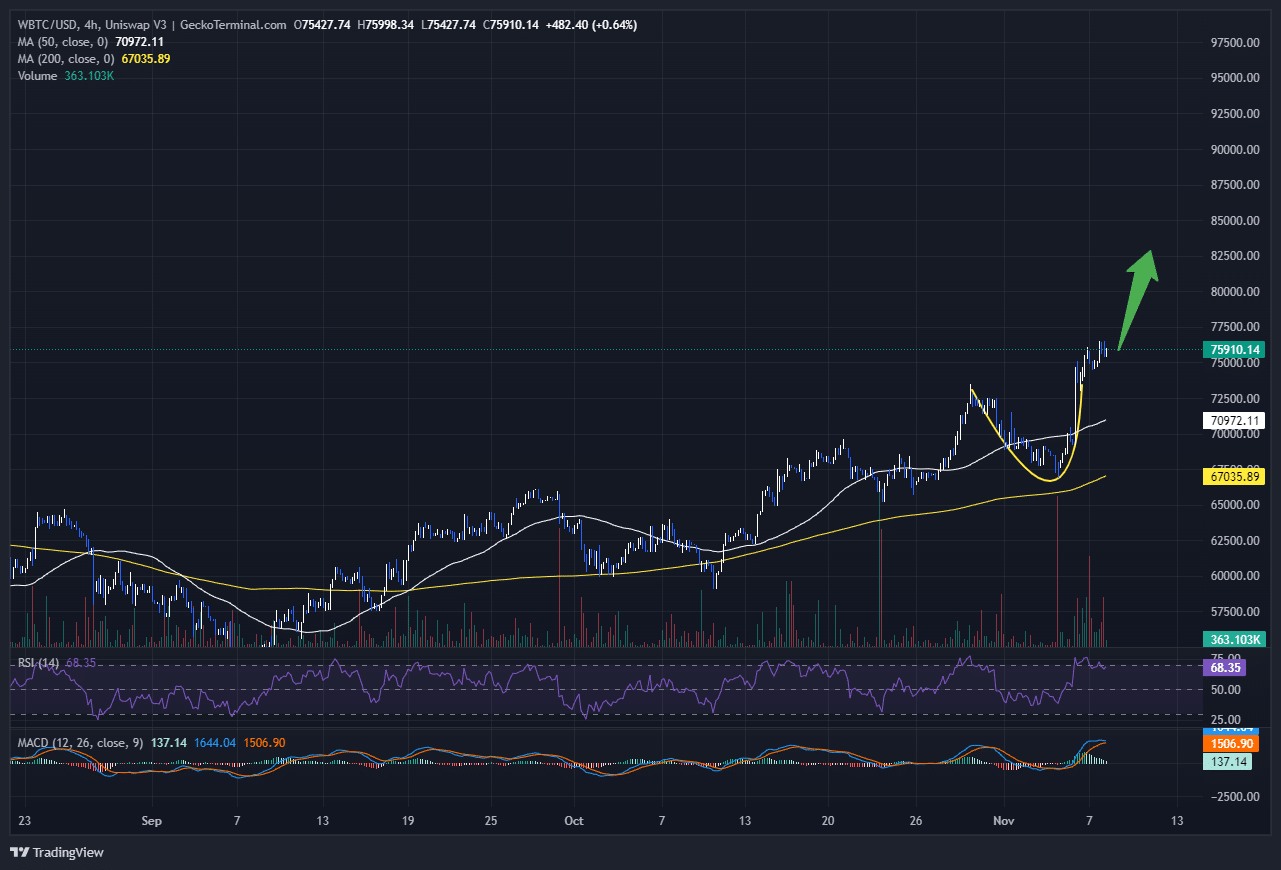Image resolution: width=1281 pixels, height=870 pixels.
Task: Click the 20 date label on time axis
Action: tap(827, 821)
